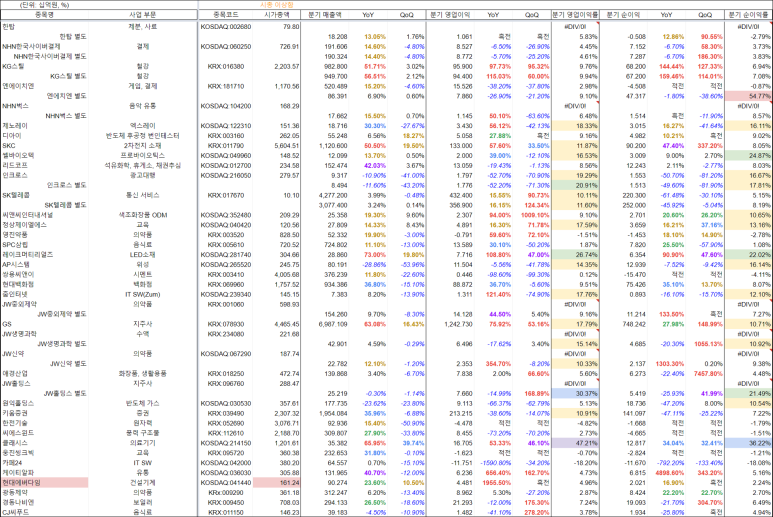Viewport: 773px width, 517px height.
Task: Select the 시가총액 column header
Action: [277, 15]
